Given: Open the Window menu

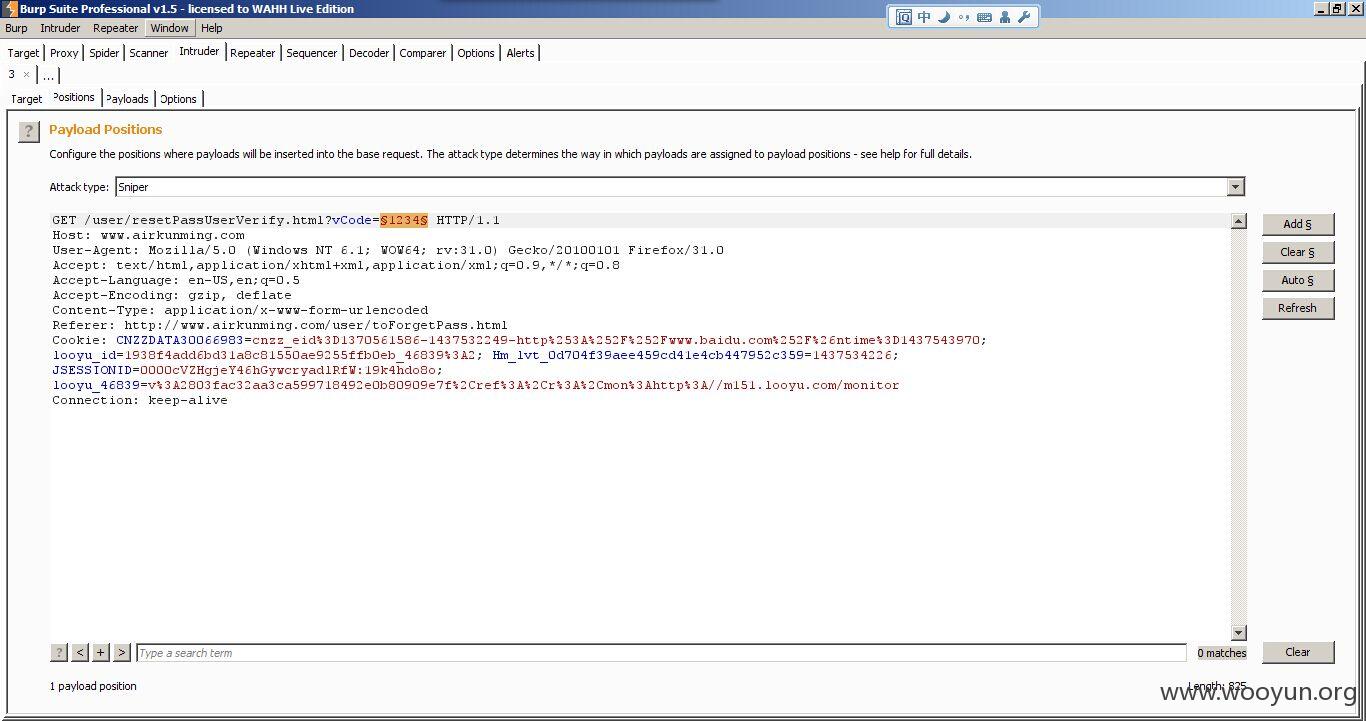Looking at the screenshot, I should tap(169, 28).
